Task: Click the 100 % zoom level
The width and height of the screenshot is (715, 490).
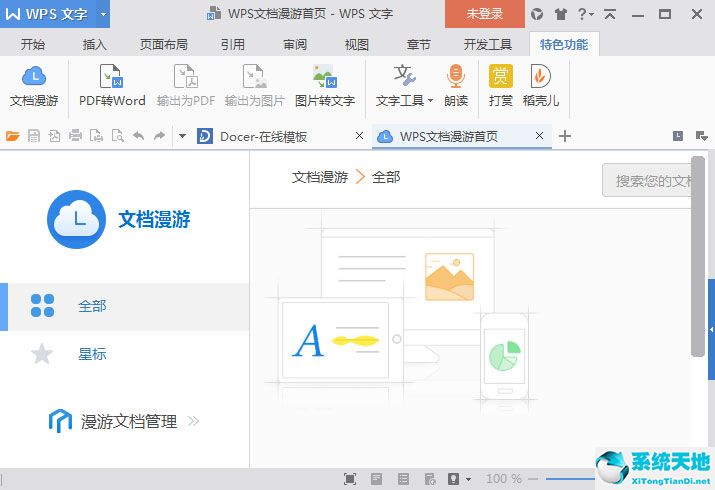Action: 504,479
